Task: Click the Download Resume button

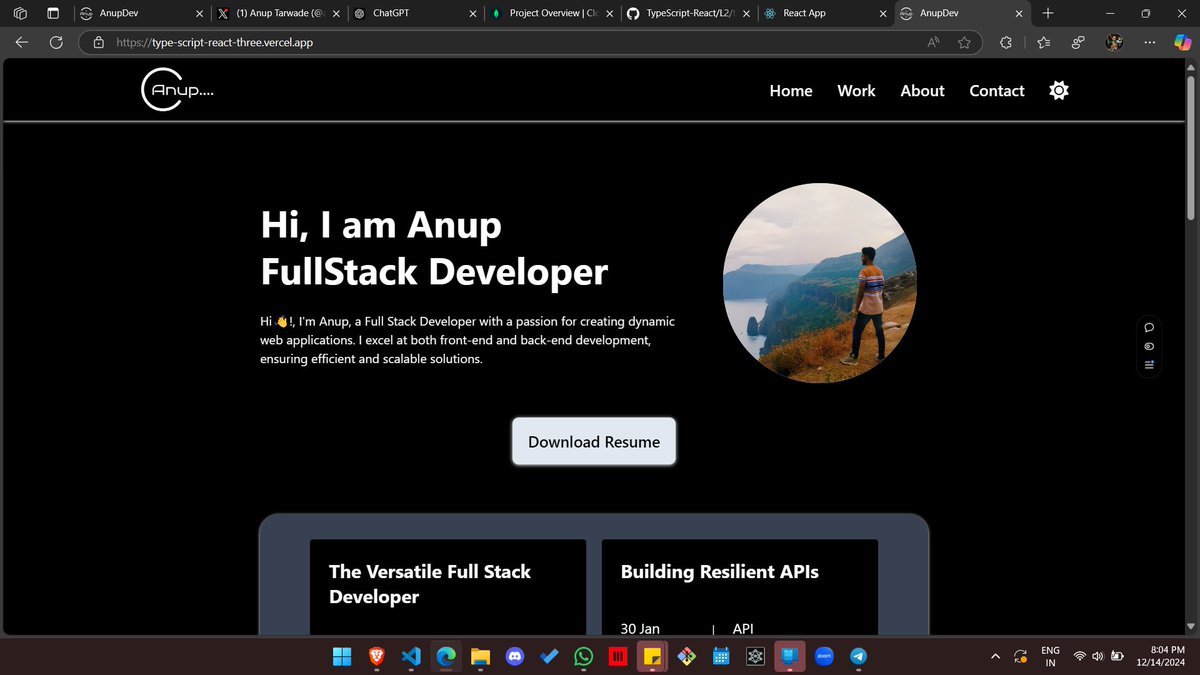Action: pos(594,441)
